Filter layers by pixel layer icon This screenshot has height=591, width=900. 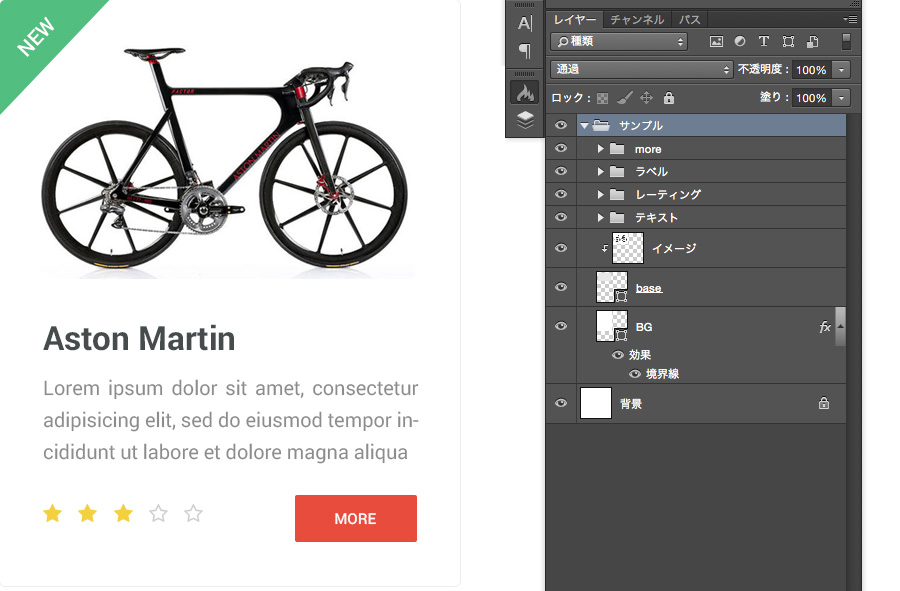(x=716, y=41)
